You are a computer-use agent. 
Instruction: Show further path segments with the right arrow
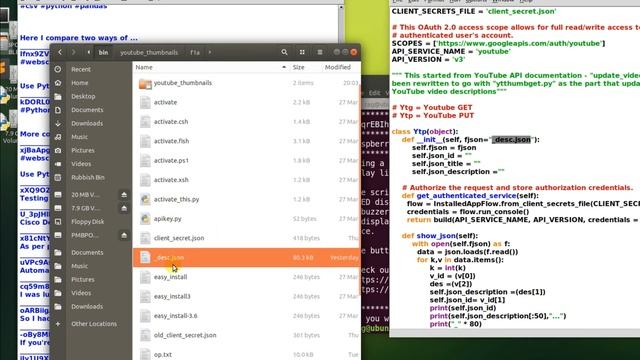[210, 52]
